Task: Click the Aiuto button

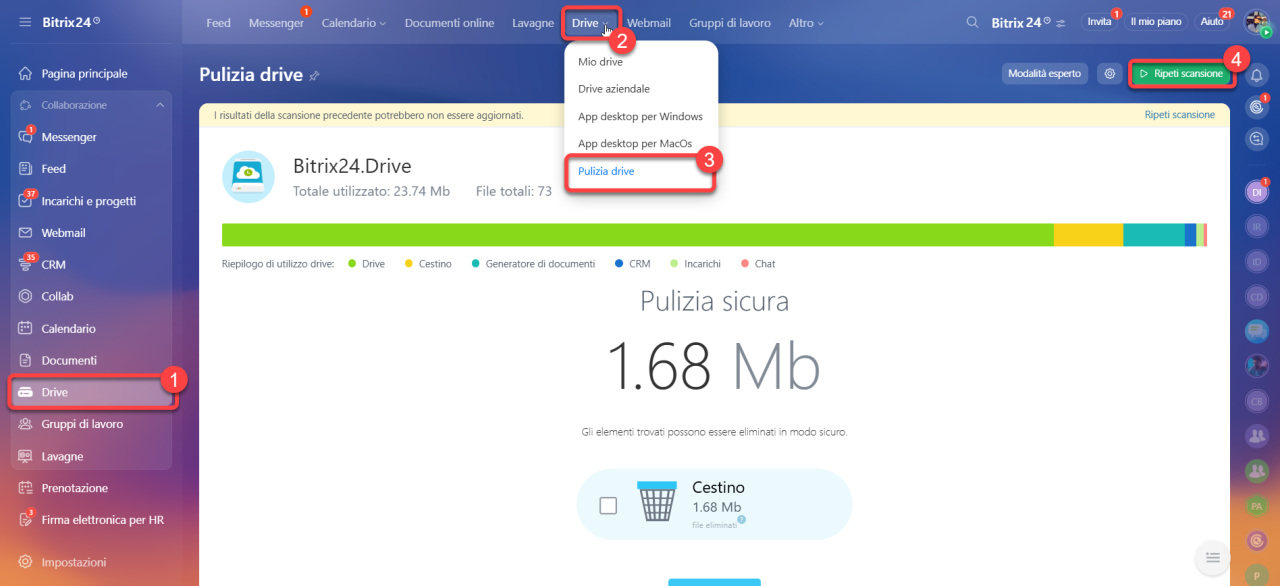Action: pos(1212,22)
